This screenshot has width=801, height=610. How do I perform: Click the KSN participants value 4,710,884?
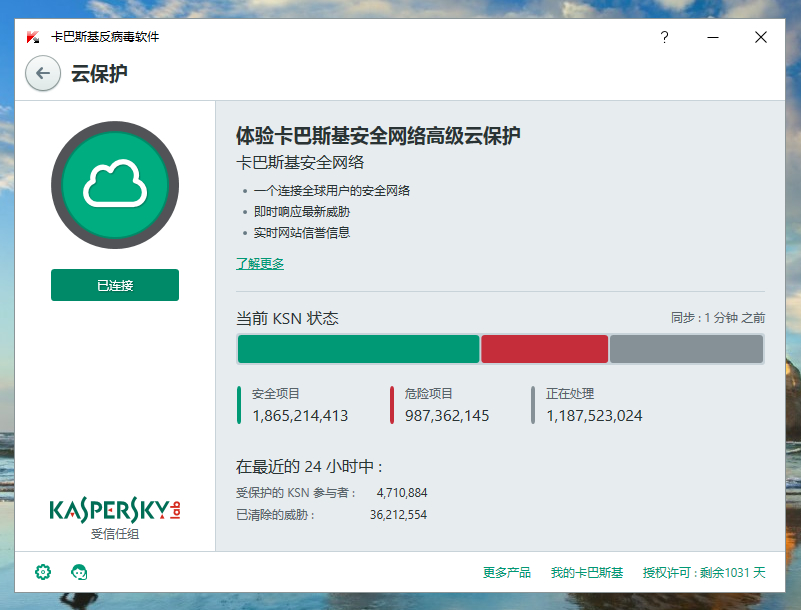click(402, 493)
